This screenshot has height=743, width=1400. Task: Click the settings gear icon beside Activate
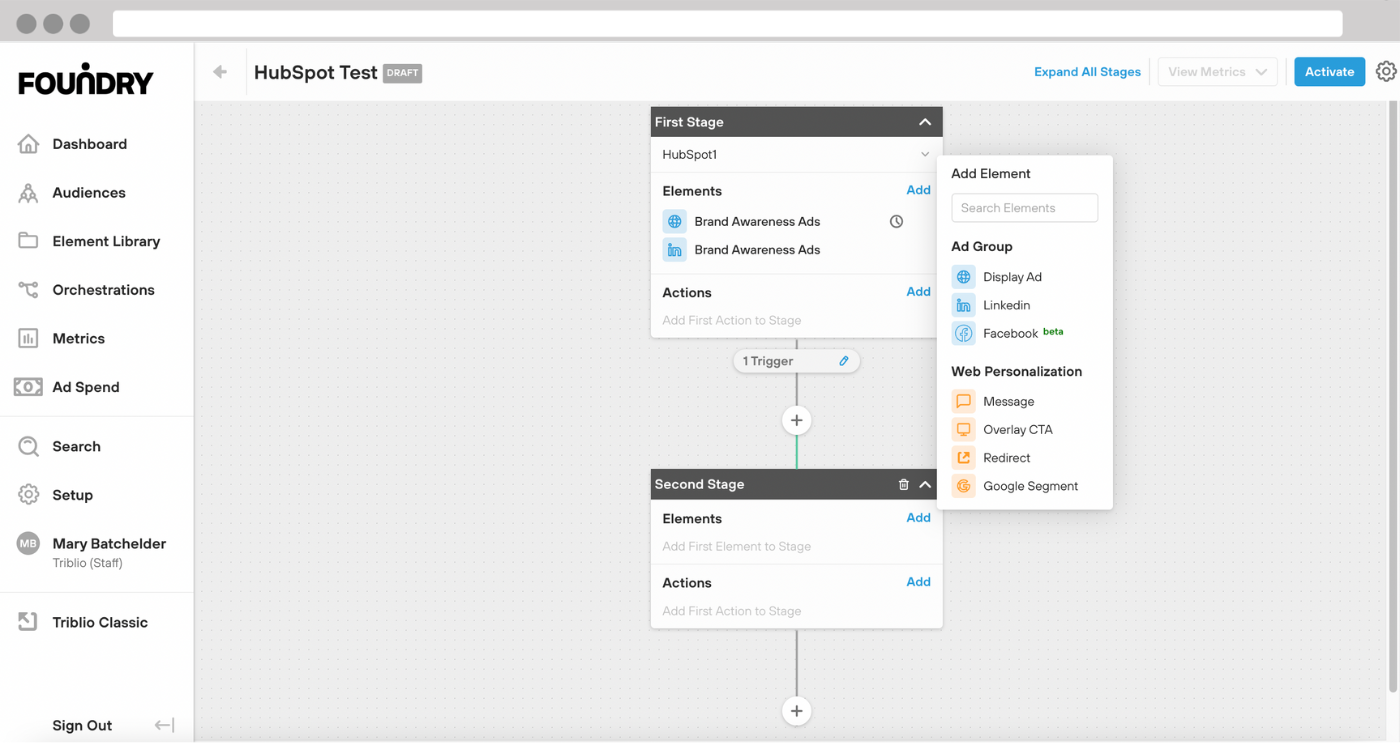(1385, 72)
